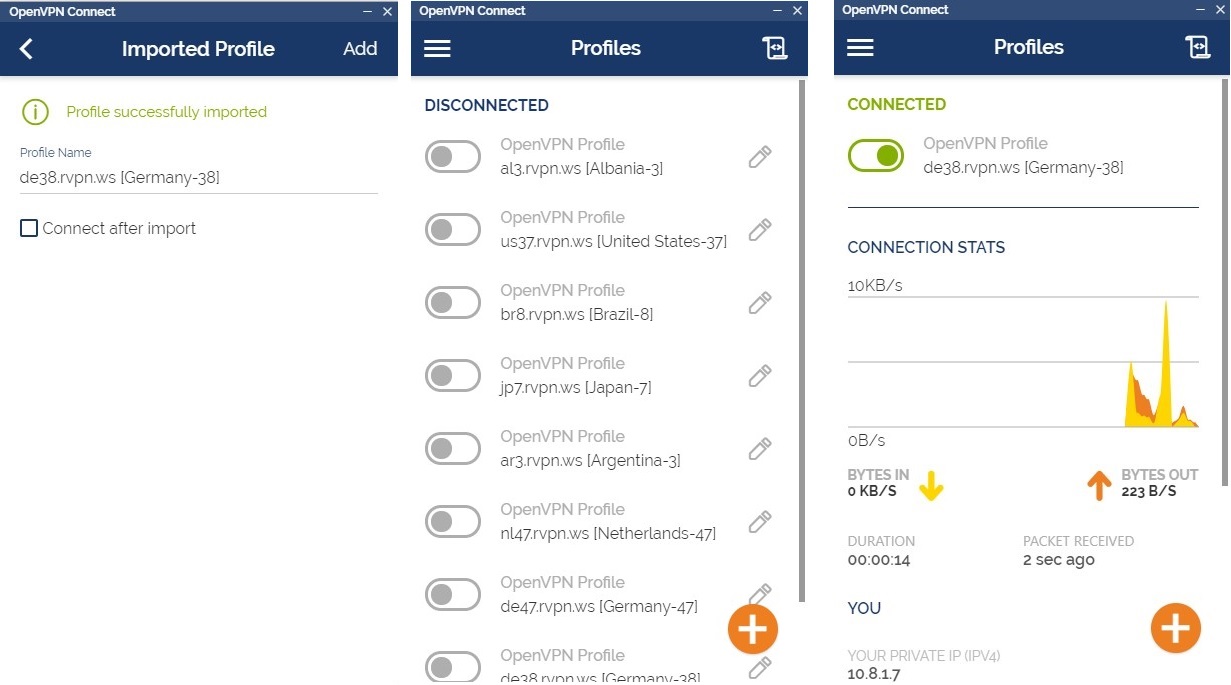Image resolution: width=1231 pixels, height=685 pixels.
Task: Open hamburger menu in Disconnected Profiles window
Action: (437, 48)
